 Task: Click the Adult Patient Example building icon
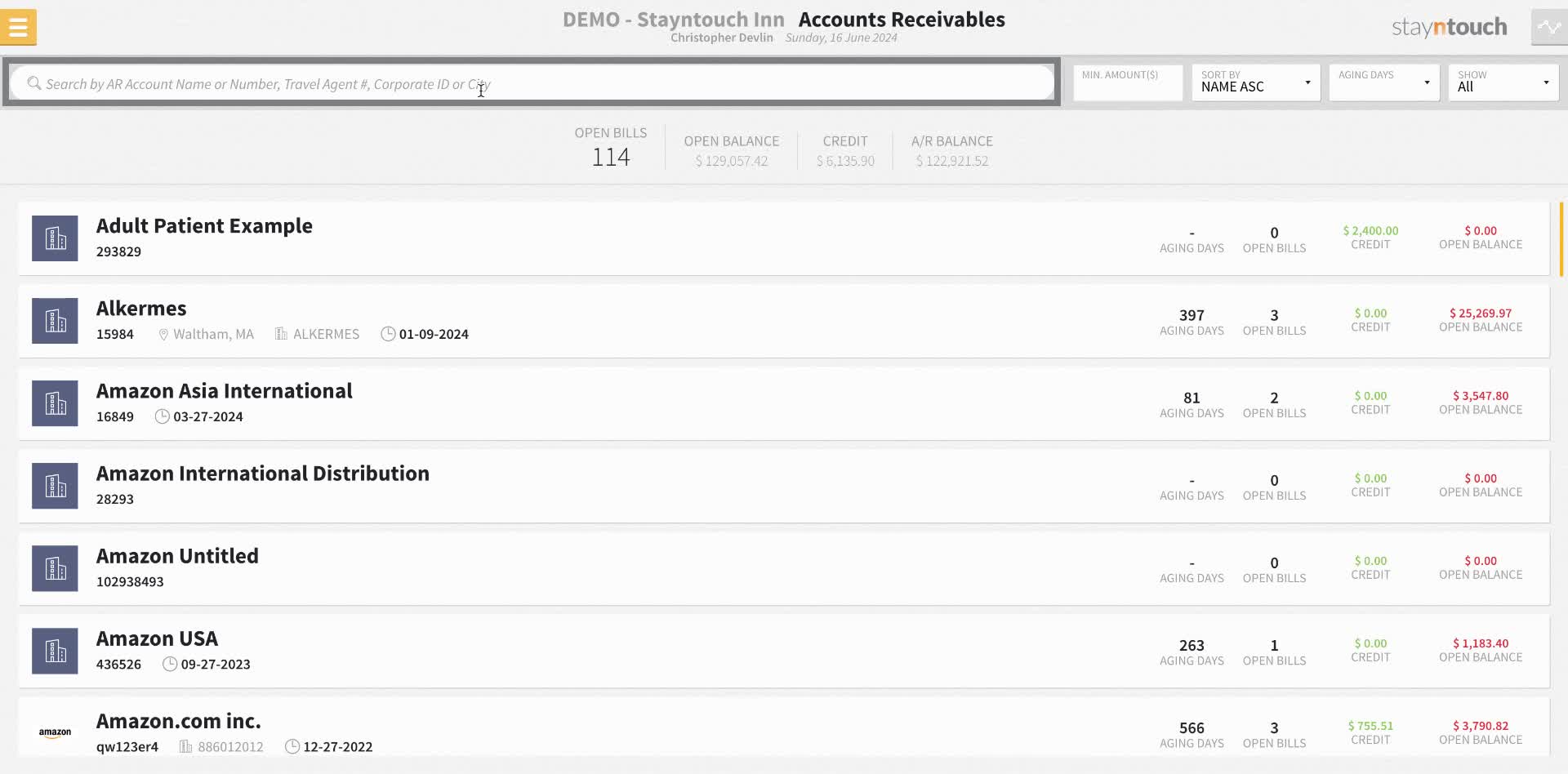[x=55, y=238]
